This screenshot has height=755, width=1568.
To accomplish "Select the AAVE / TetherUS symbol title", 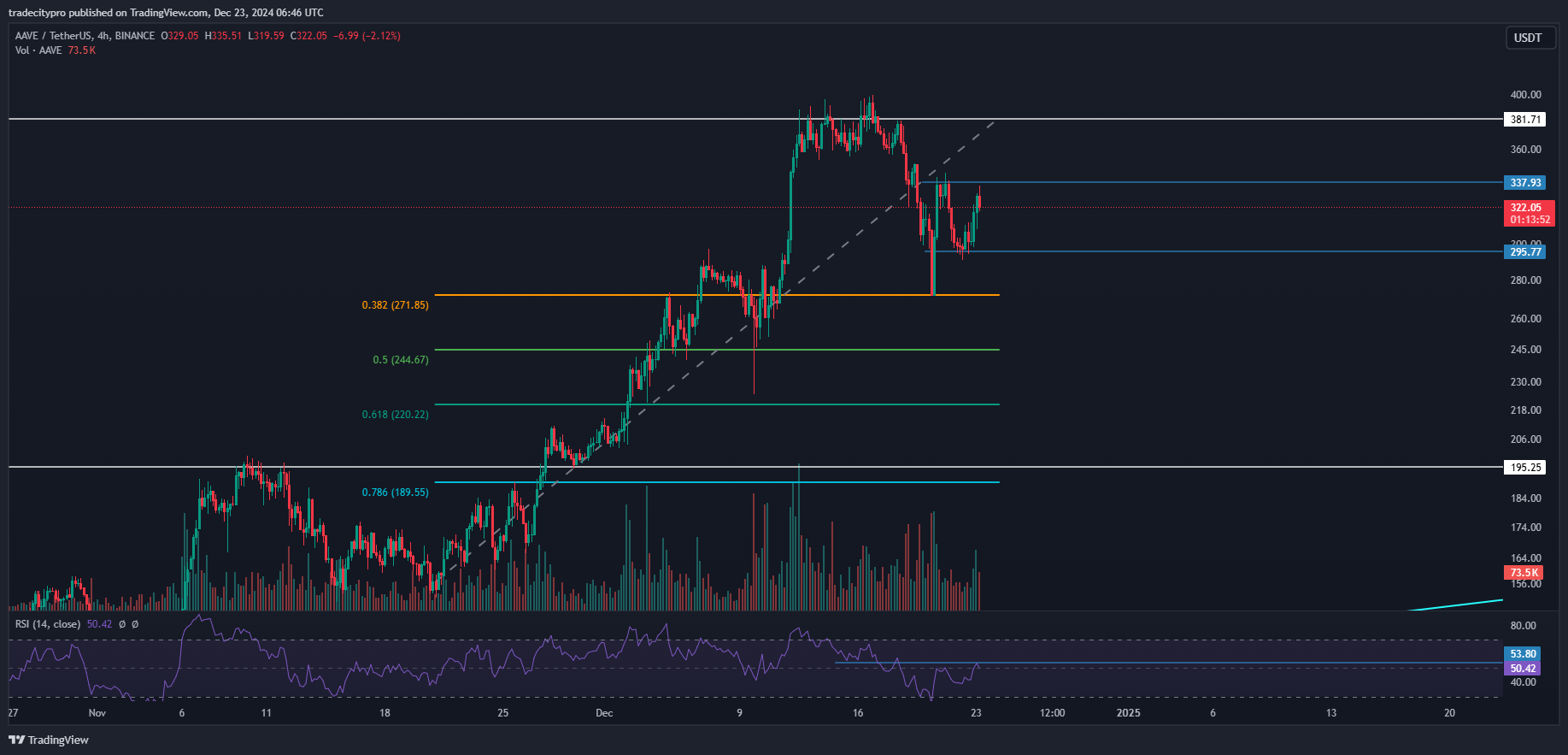I will tap(53, 36).
